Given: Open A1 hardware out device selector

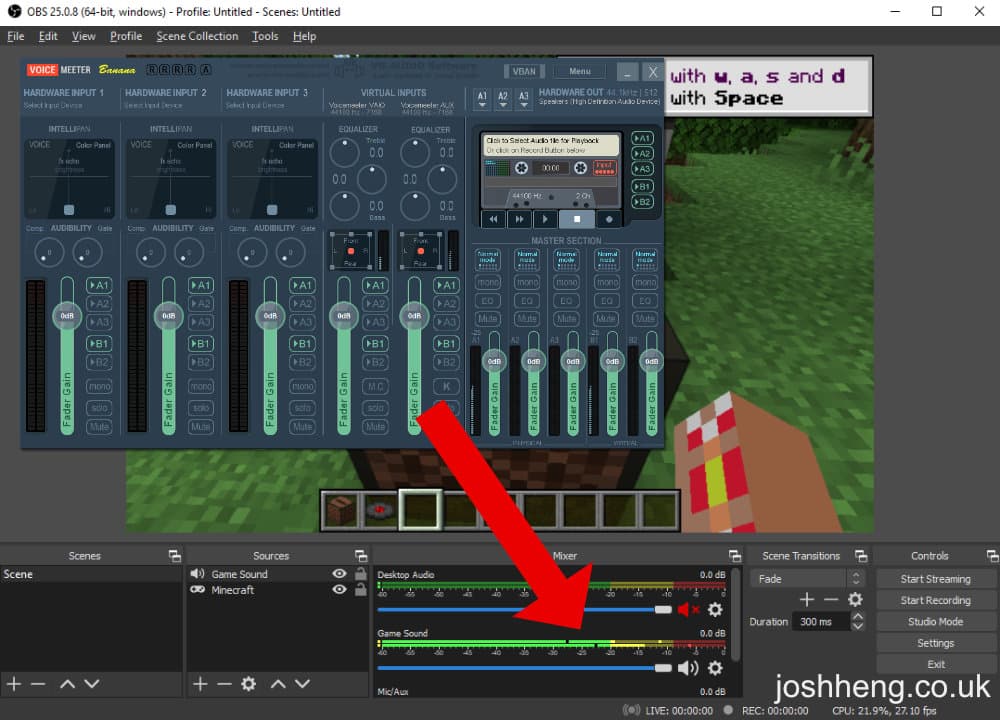Looking at the screenshot, I should tap(482, 98).
